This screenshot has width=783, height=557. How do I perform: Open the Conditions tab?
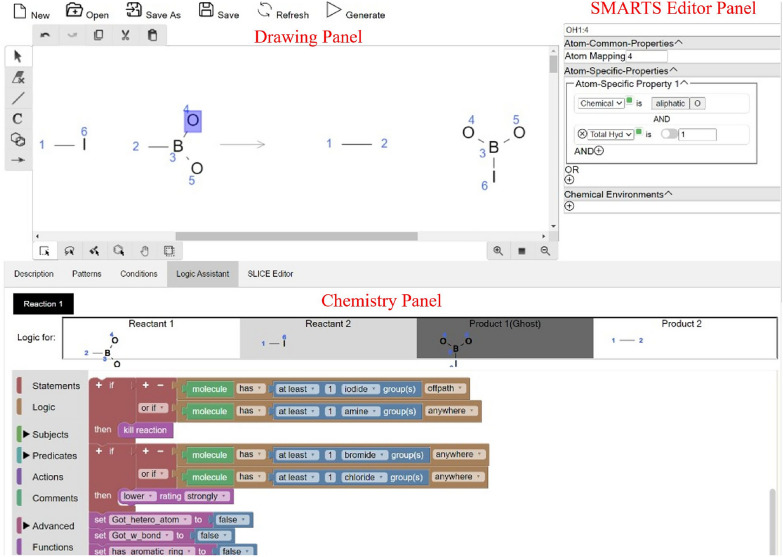(x=139, y=274)
